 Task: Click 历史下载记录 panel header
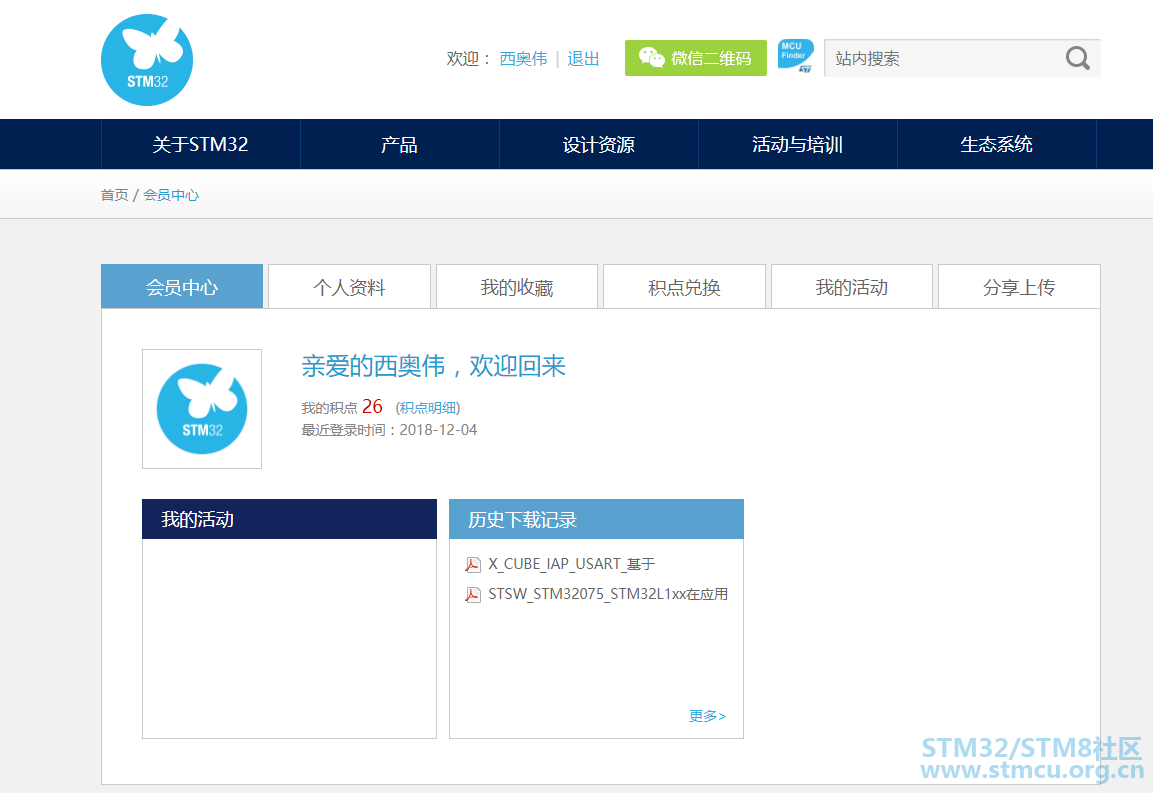pyautogui.click(x=596, y=519)
